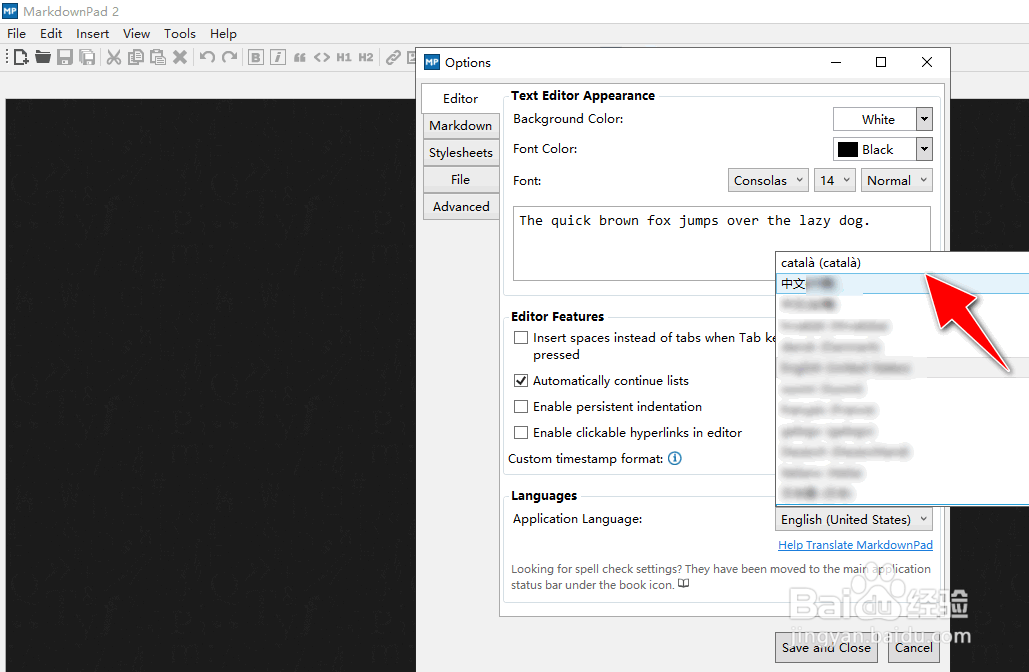Apply Heading 1 with H1 icon
The width and height of the screenshot is (1029, 672).
click(344, 58)
